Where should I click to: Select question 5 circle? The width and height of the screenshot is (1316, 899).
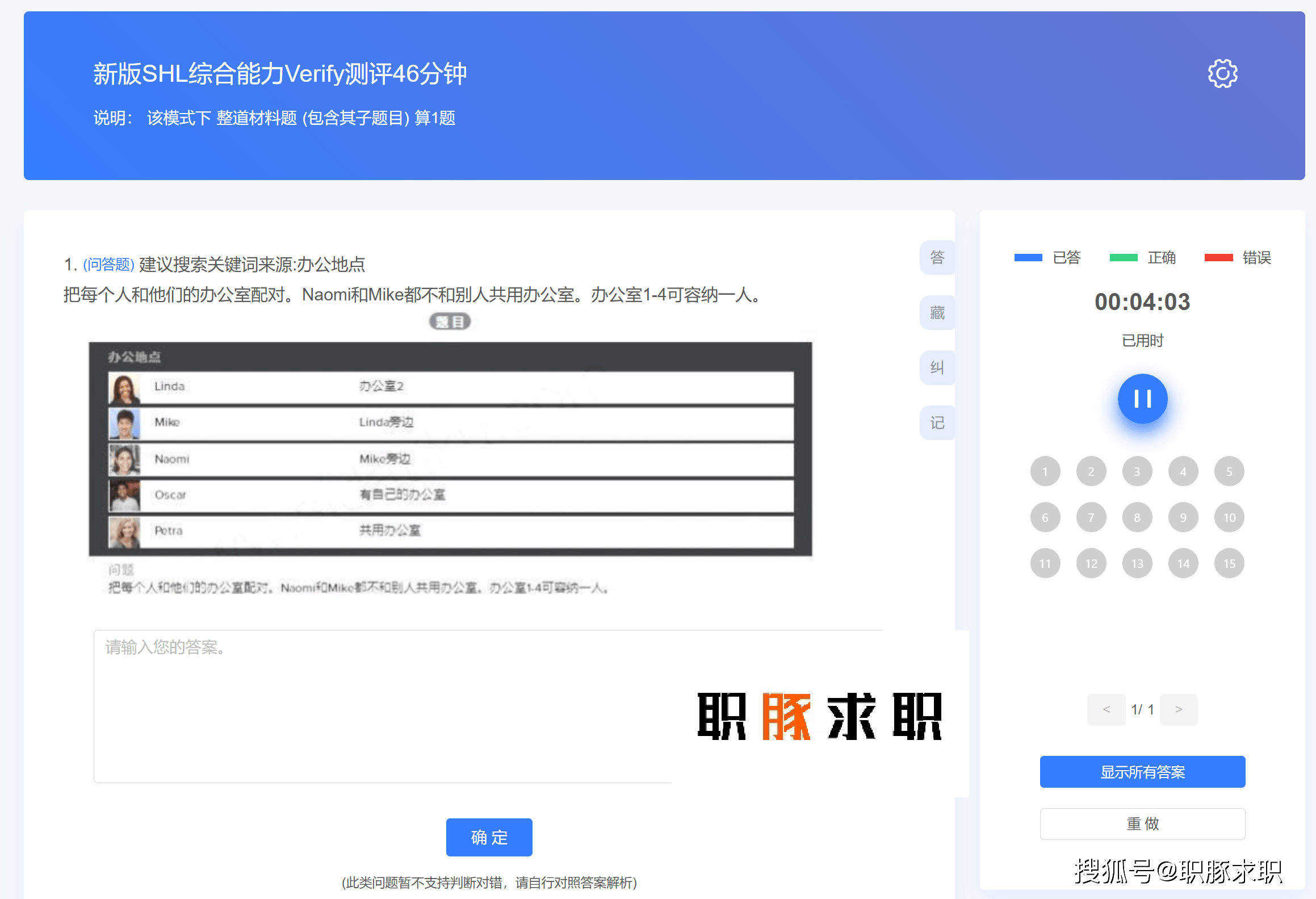pos(1229,471)
